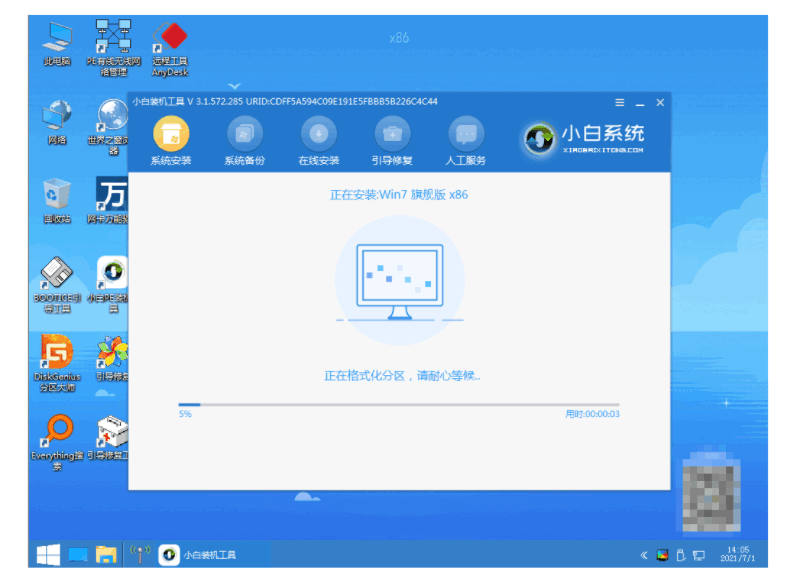Launch 小白PE装机工具 desktop icon
The image size is (798, 585).
click(x=108, y=285)
